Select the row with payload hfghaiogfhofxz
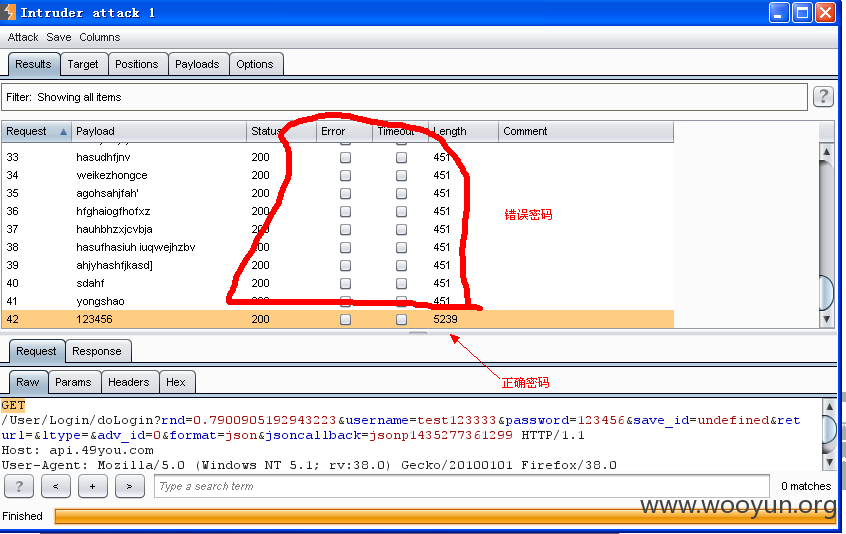The image size is (846, 534). click(x=338, y=211)
